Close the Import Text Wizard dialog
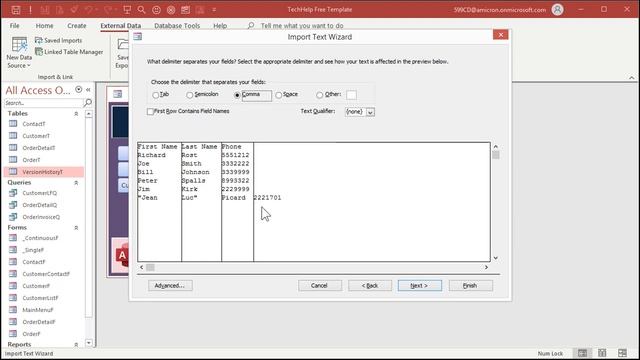 (500, 35)
